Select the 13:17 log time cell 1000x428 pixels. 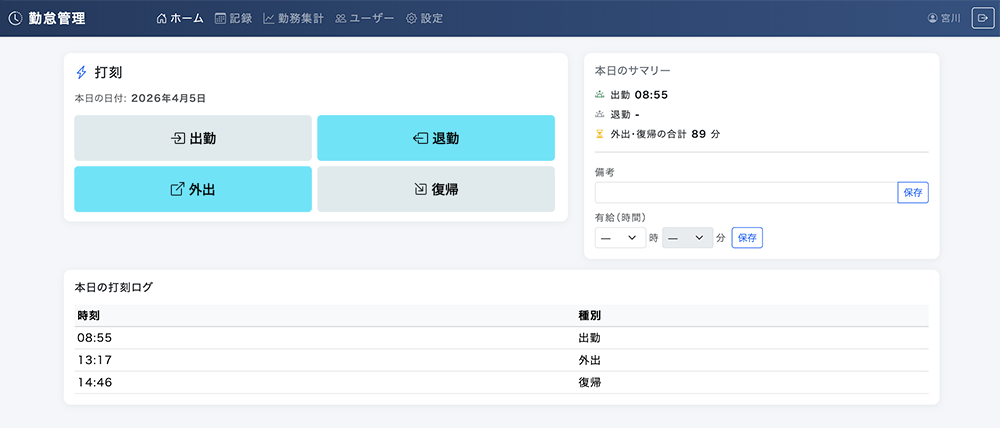click(x=94, y=360)
